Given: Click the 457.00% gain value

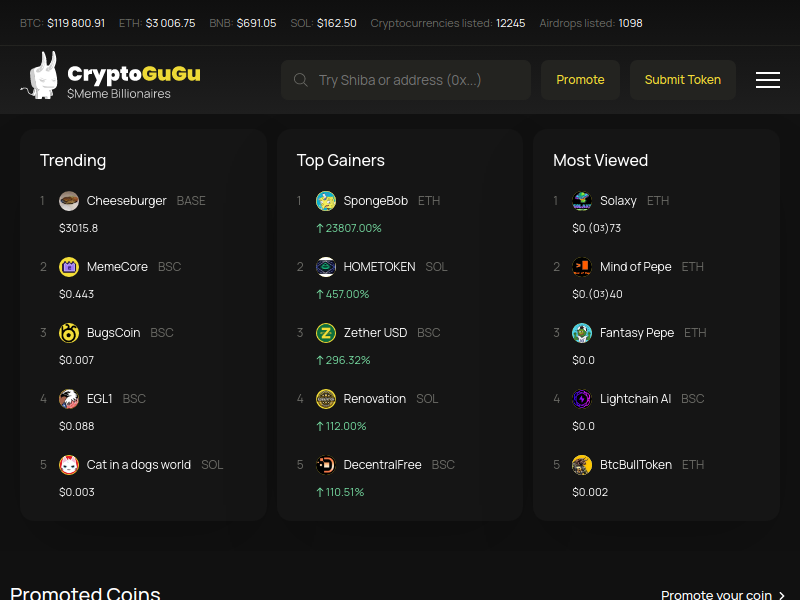Looking at the screenshot, I should tap(343, 294).
